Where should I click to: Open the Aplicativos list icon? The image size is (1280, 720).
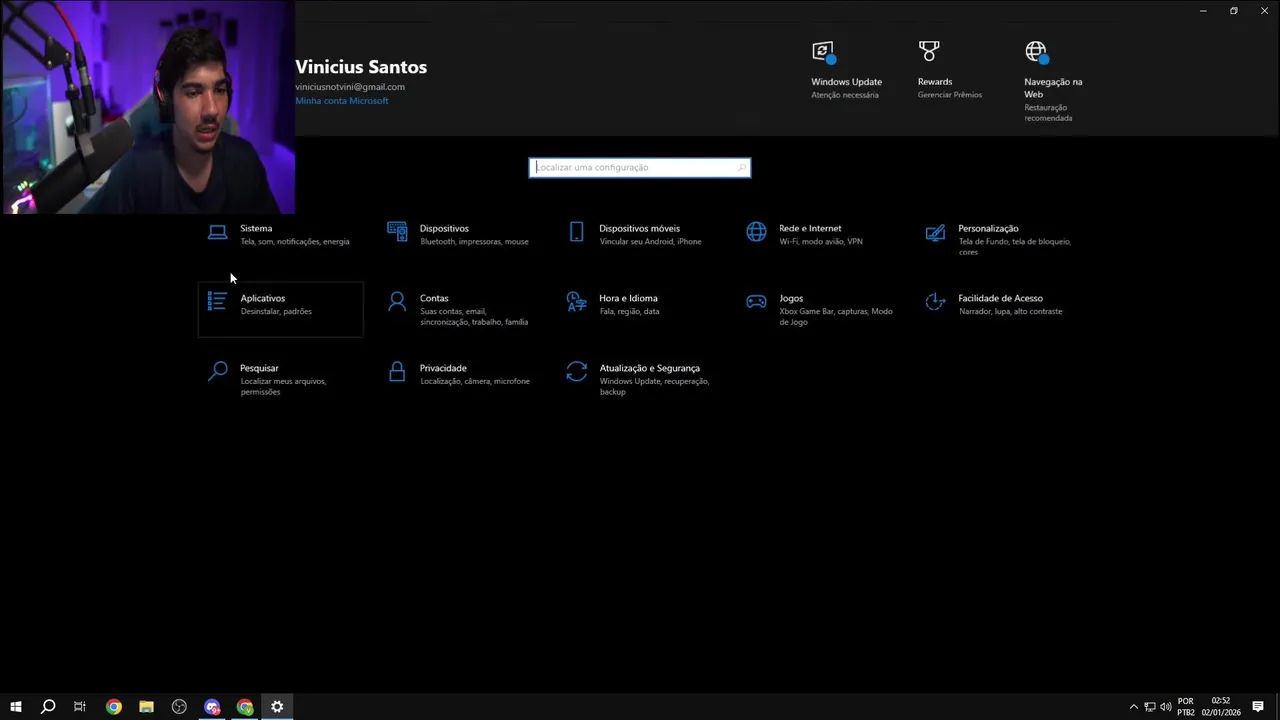(217, 301)
